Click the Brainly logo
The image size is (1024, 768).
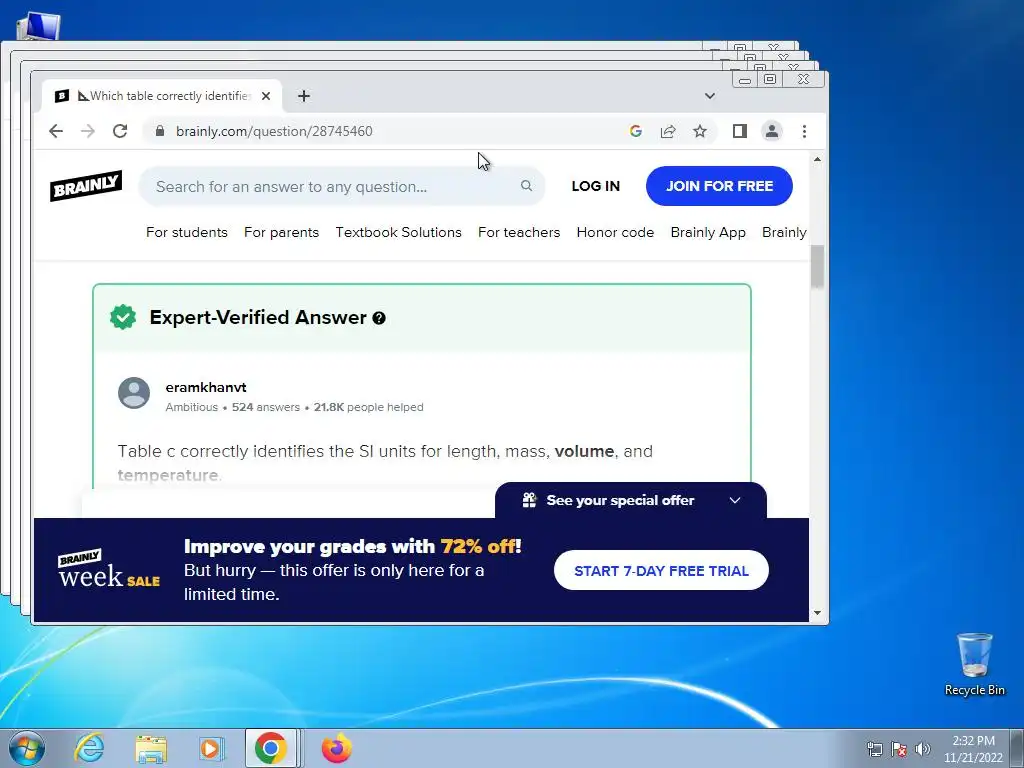click(86, 186)
